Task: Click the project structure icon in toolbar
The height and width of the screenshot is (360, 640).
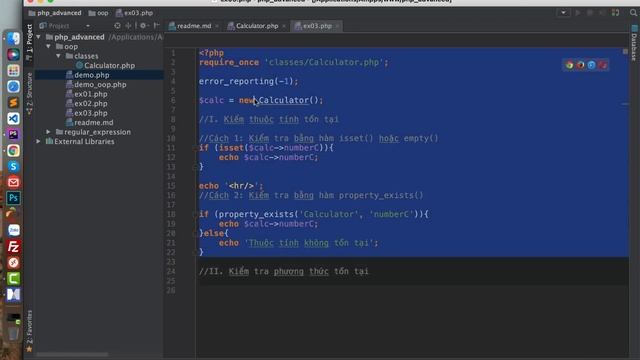Action: (x=615, y=13)
